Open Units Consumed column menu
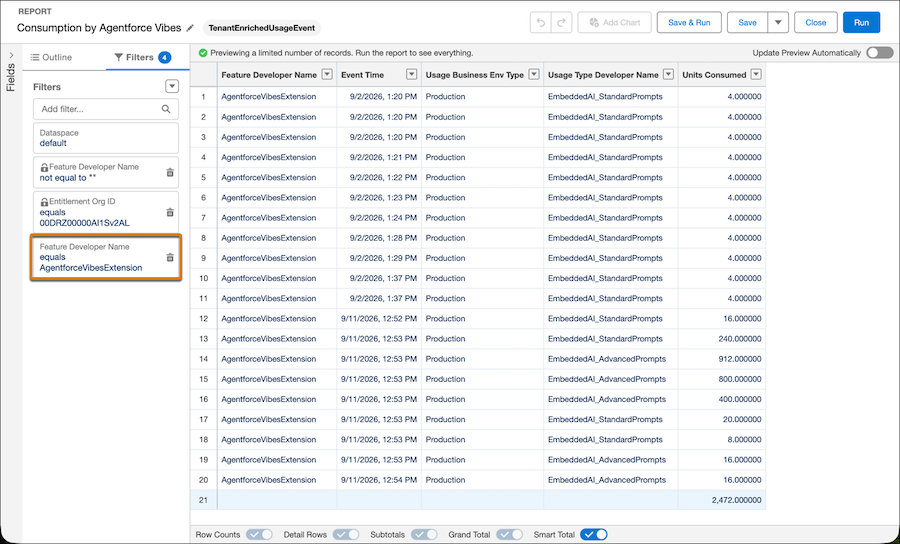Screen dimensions: 900x544 click(x=756, y=75)
